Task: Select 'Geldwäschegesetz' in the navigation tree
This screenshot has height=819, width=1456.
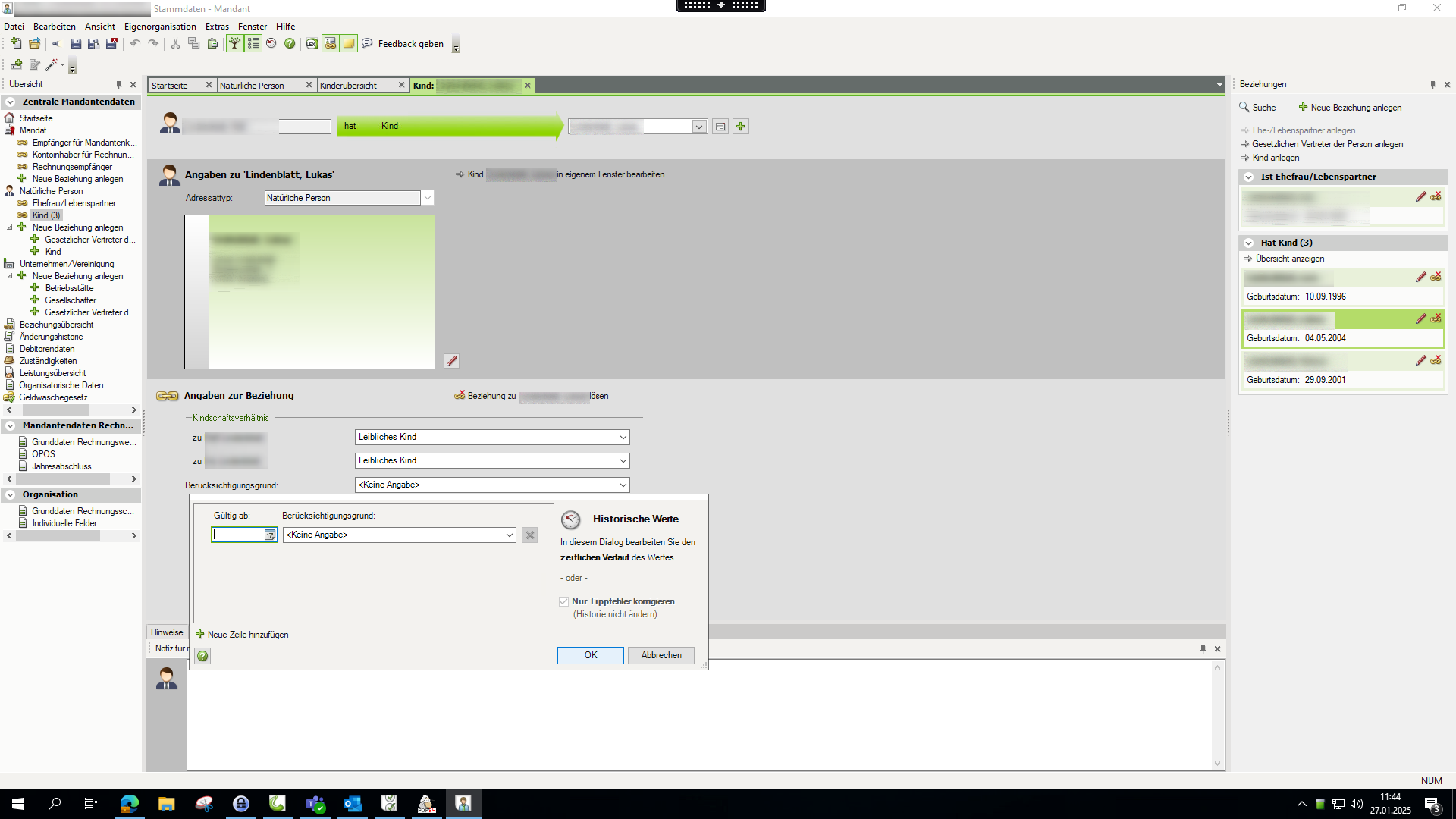Action: pos(53,397)
